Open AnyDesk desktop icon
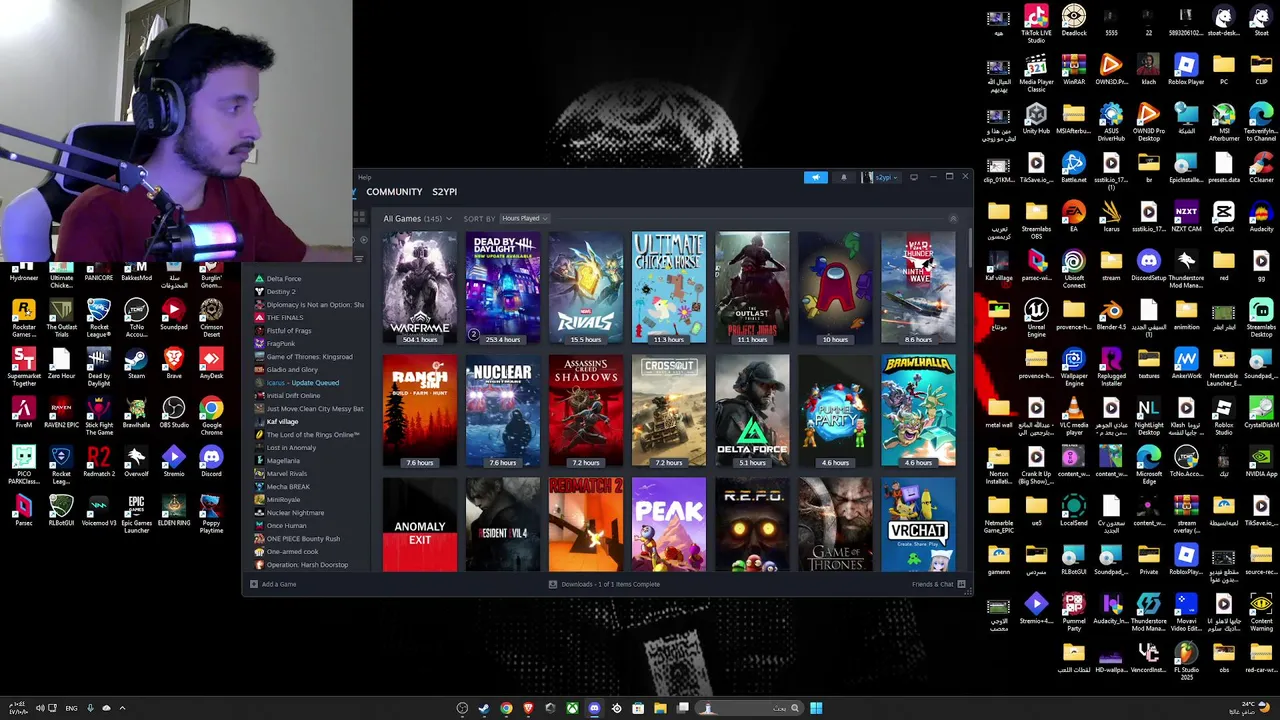 211,363
